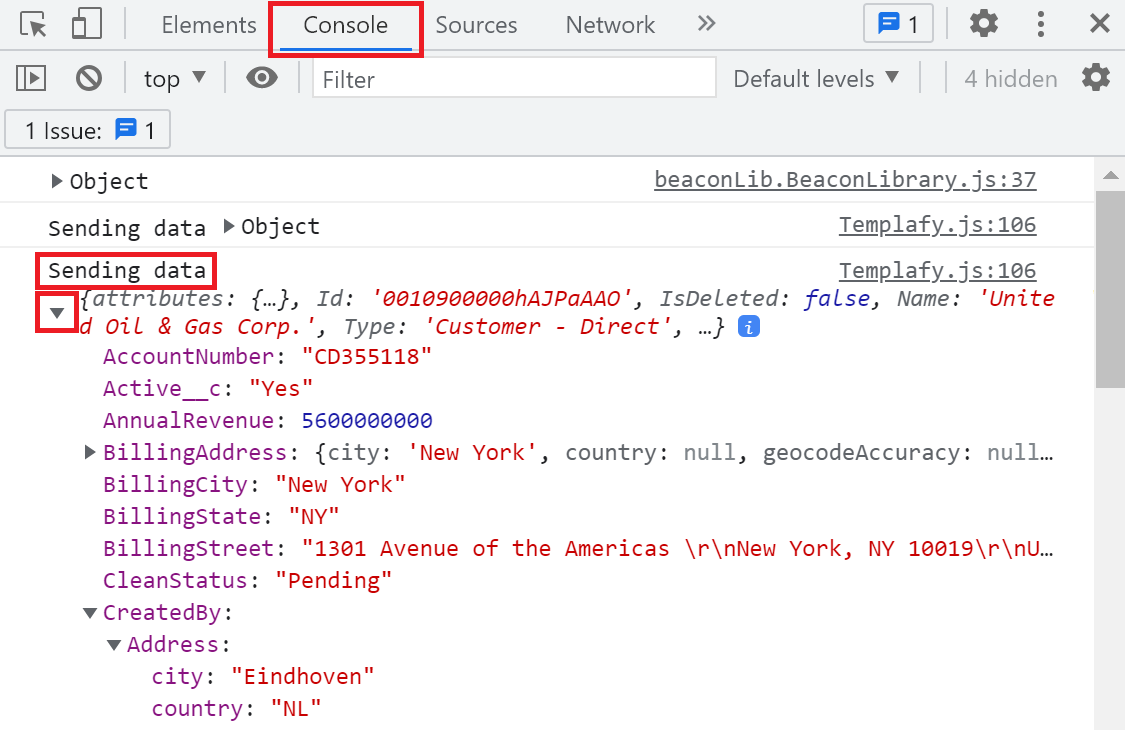Select the country "NL" value
The height and width of the screenshot is (730, 1125).
click(296, 708)
